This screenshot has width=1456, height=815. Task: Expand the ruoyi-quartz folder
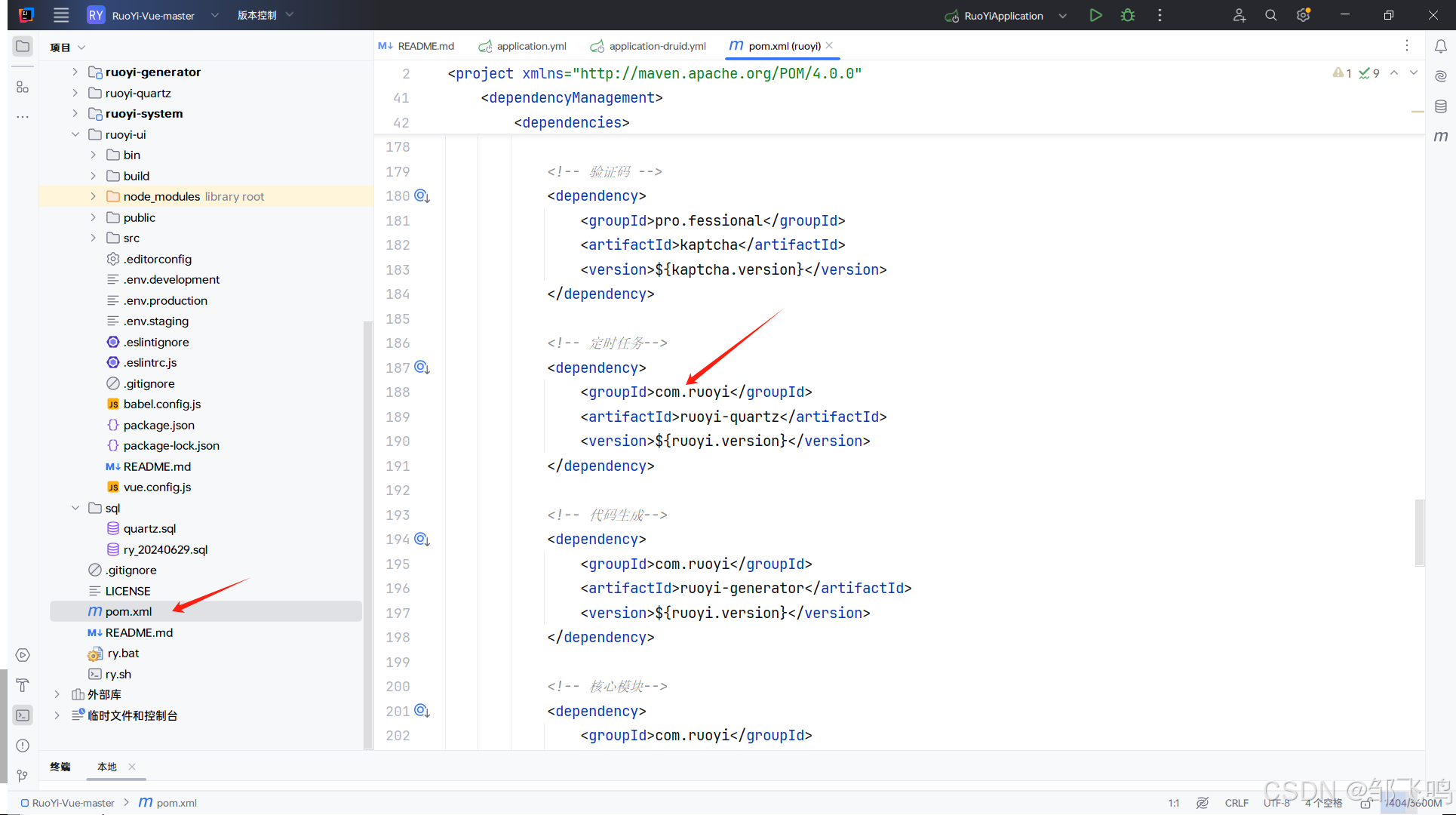point(75,93)
